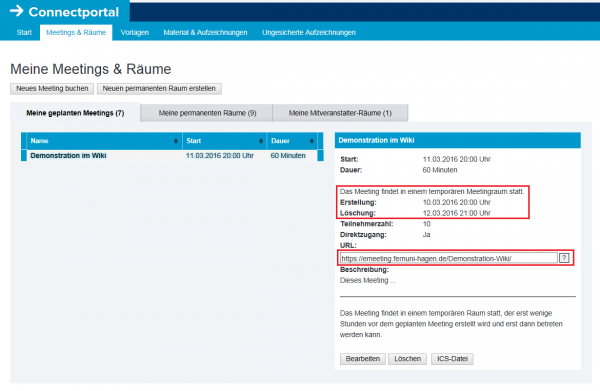Switch to the Vorlagen tab
The image size is (600, 391).
coord(135,33)
